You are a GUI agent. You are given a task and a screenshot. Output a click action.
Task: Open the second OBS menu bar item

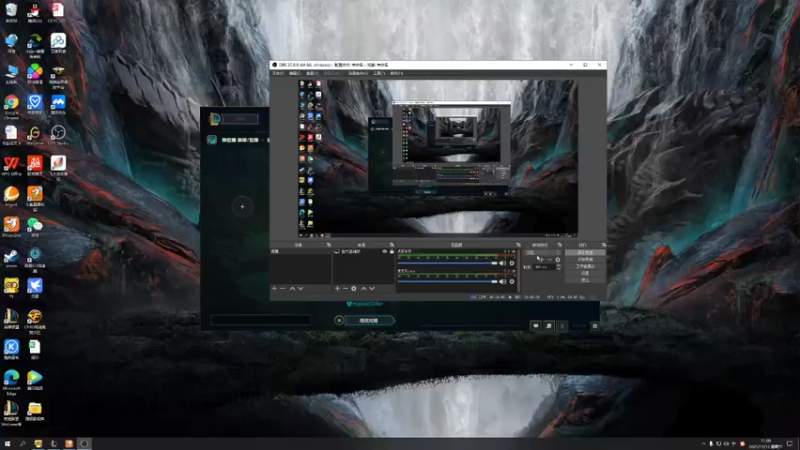pos(295,73)
